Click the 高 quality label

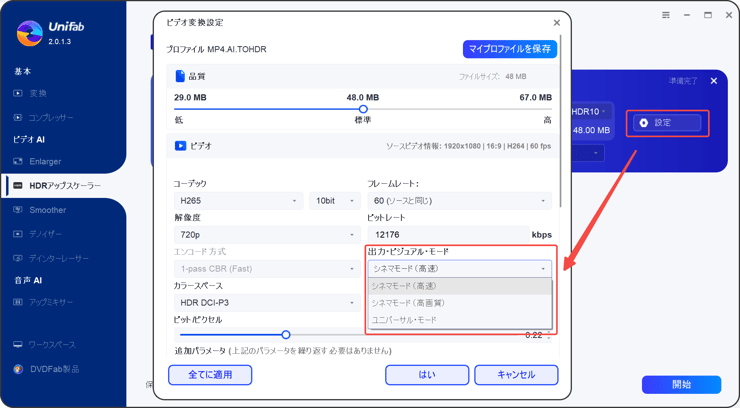click(547, 120)
